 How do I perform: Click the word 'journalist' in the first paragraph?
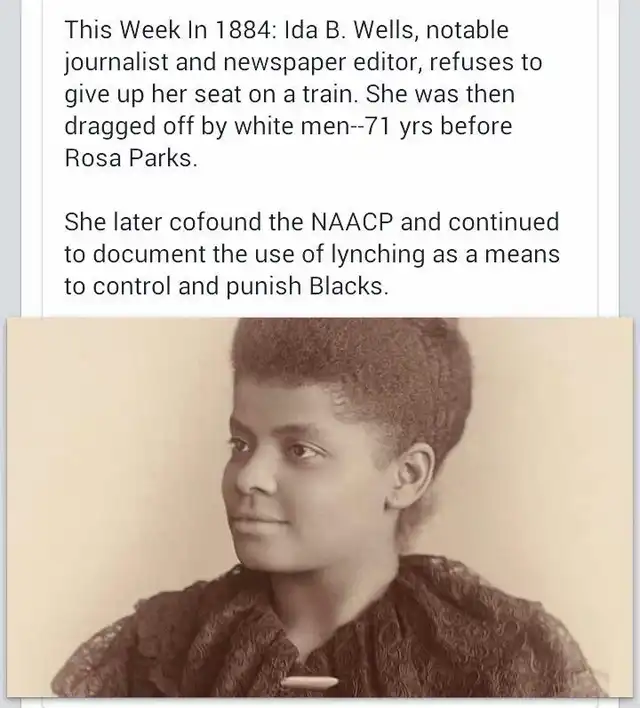pyautogui.click(x=116, y=63)
